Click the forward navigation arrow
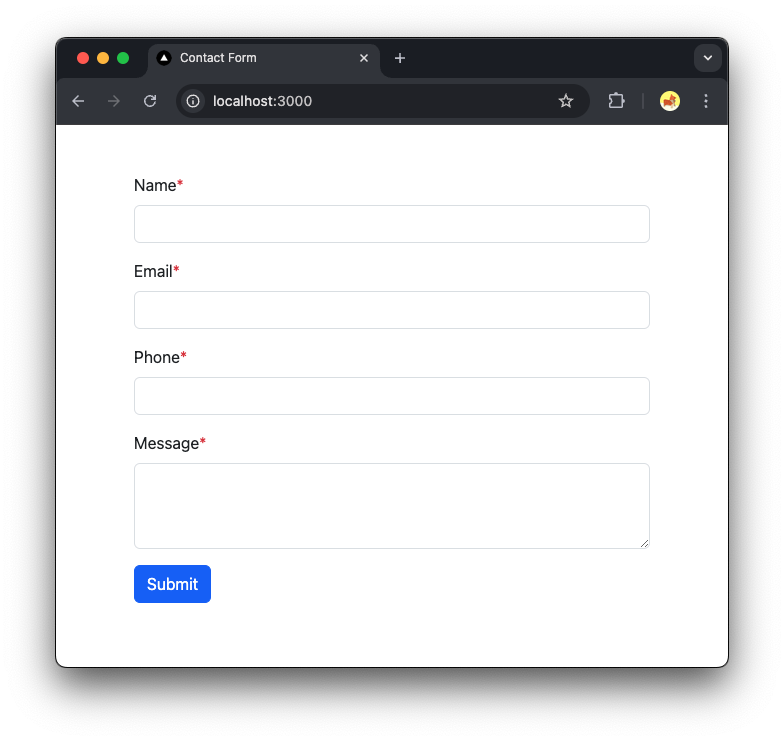The image size is (784, 741). coord(114,102)
